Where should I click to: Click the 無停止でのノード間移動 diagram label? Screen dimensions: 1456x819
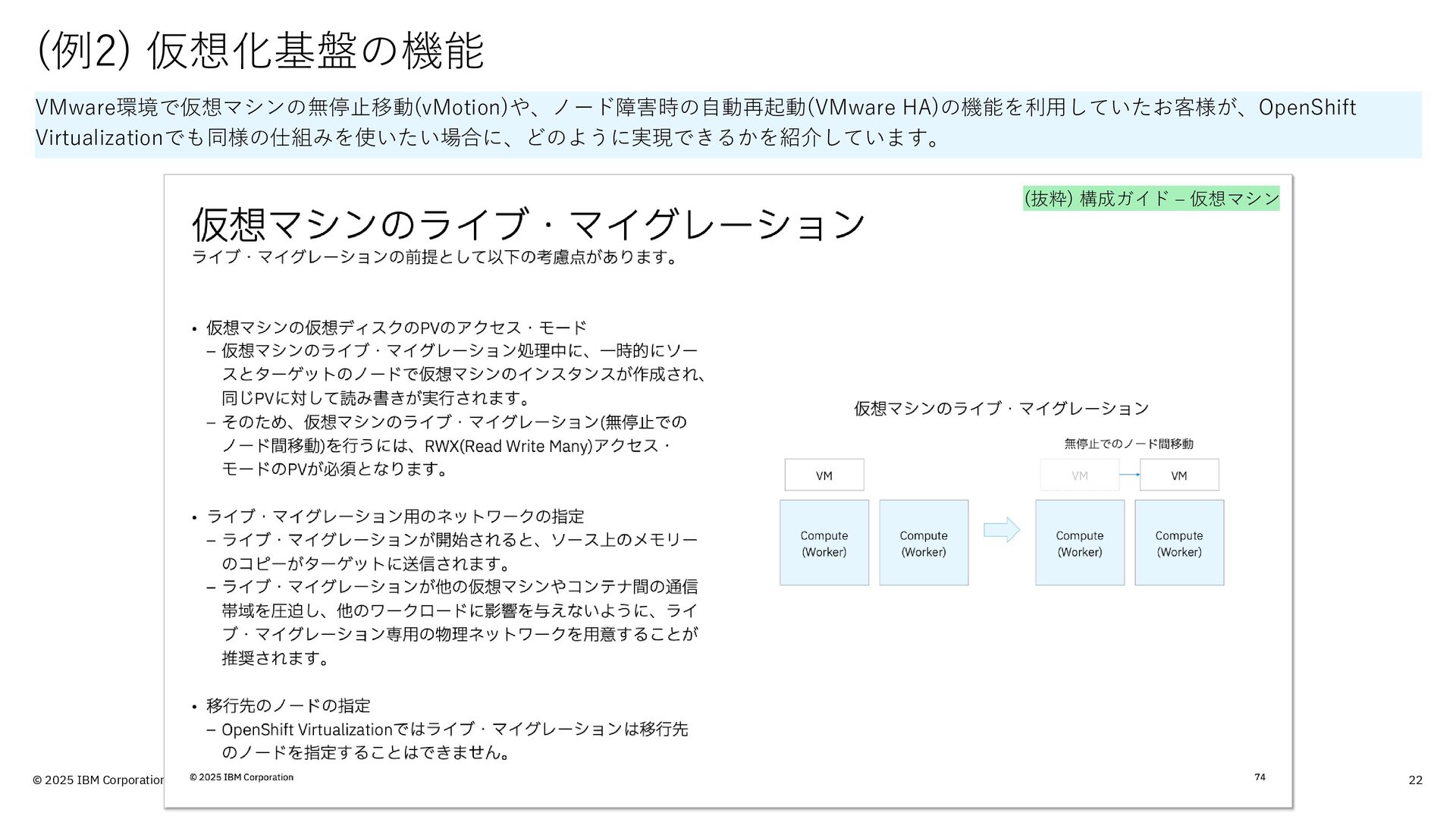tap(1128, 444)
